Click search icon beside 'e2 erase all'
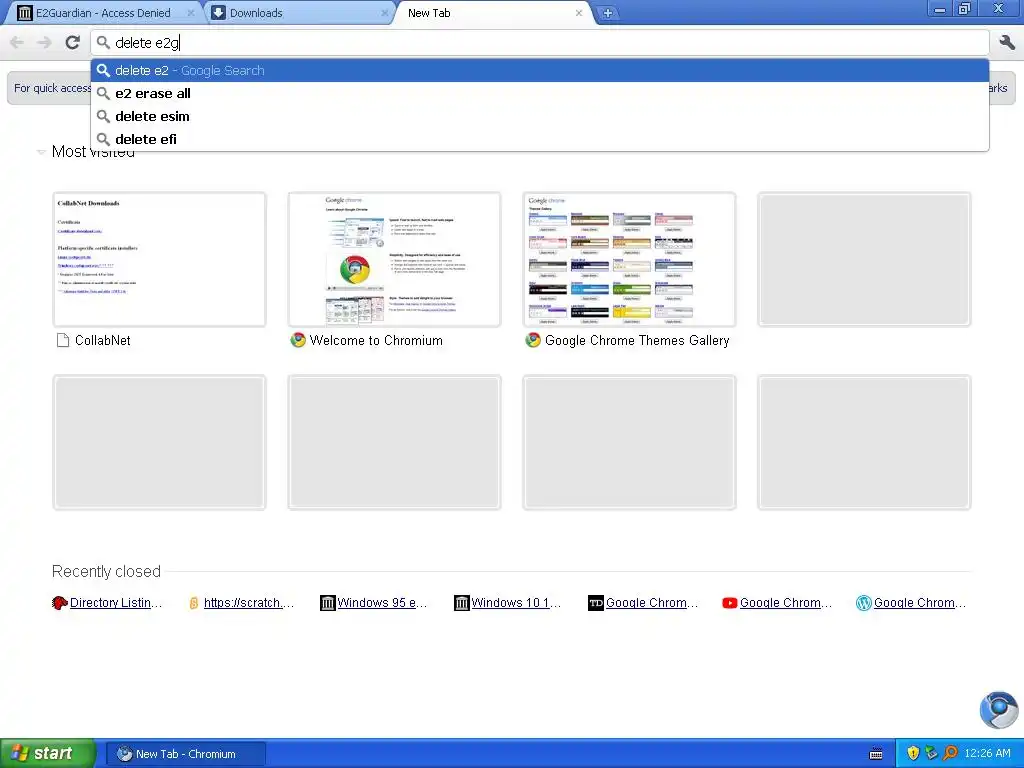The width and height of the screenshot is (1024, 768). [x=103, y=93]
